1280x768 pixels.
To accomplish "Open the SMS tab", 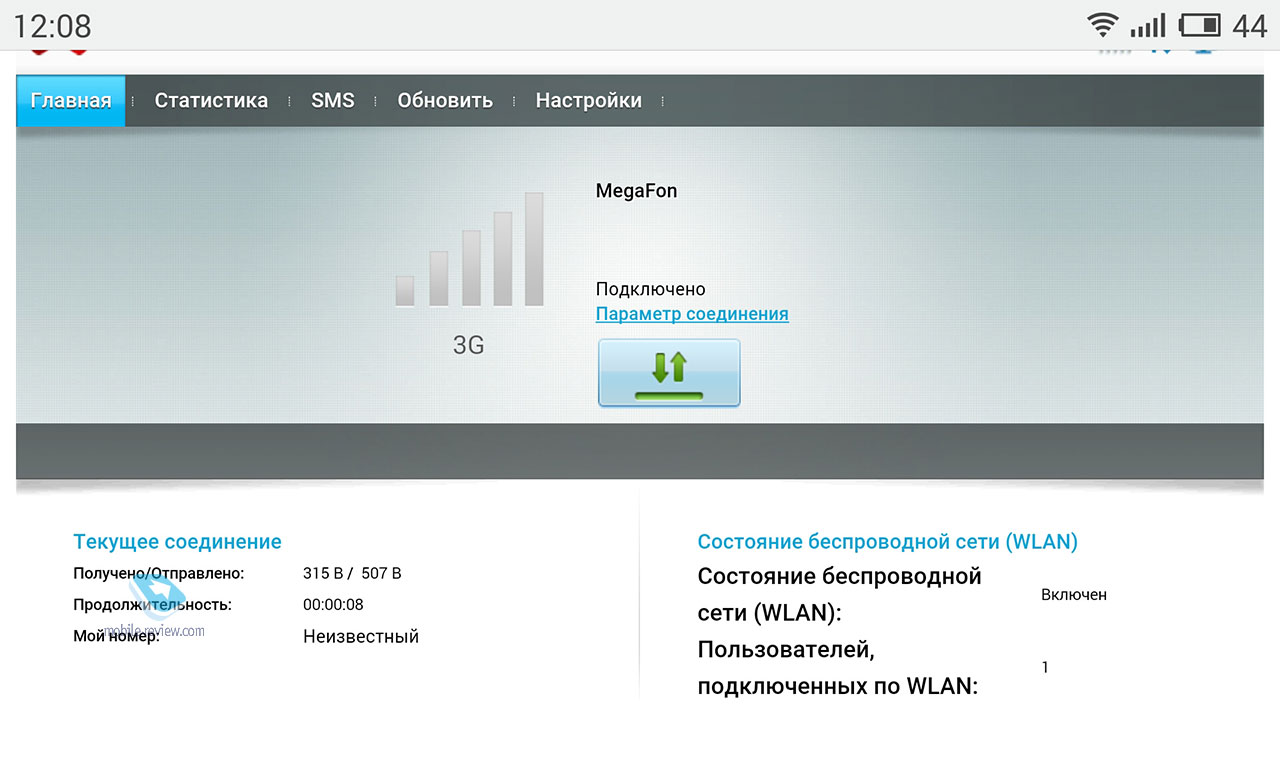I will pyautogui.click(x=332, y=100).
